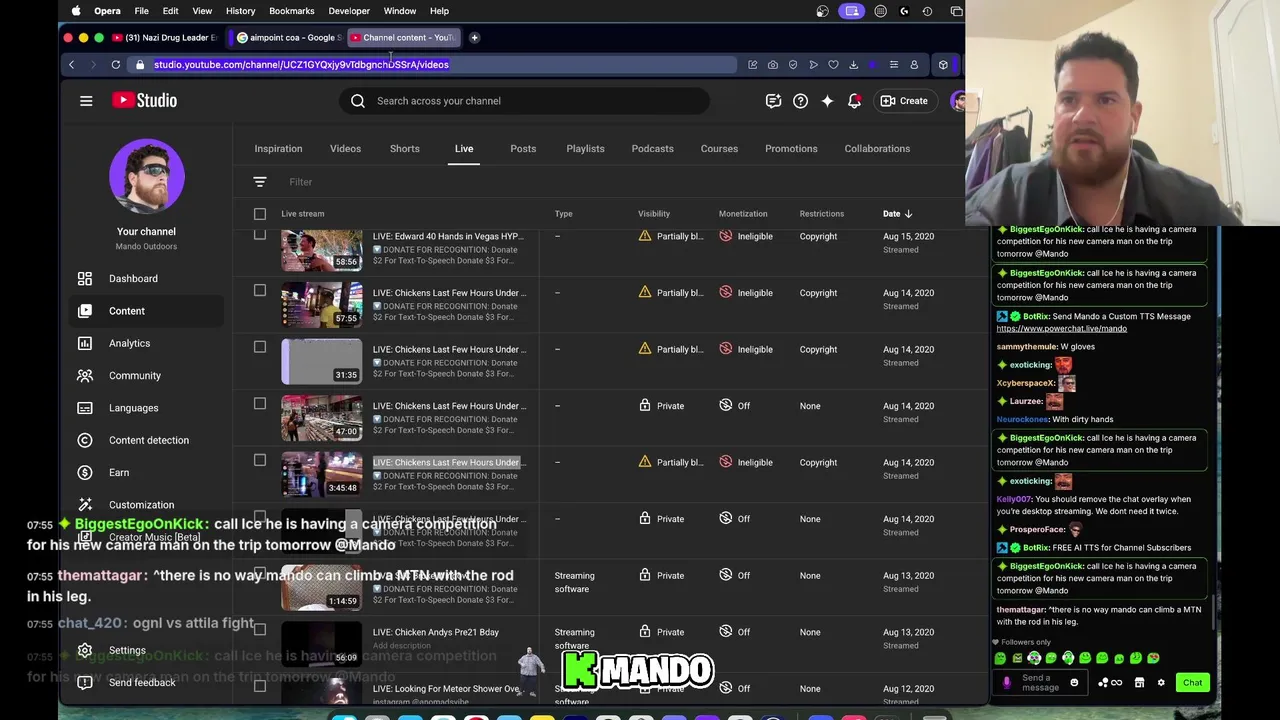Click the filter lines icon
This screenshot has width=1280, height=720.
[x=260, y=182]
